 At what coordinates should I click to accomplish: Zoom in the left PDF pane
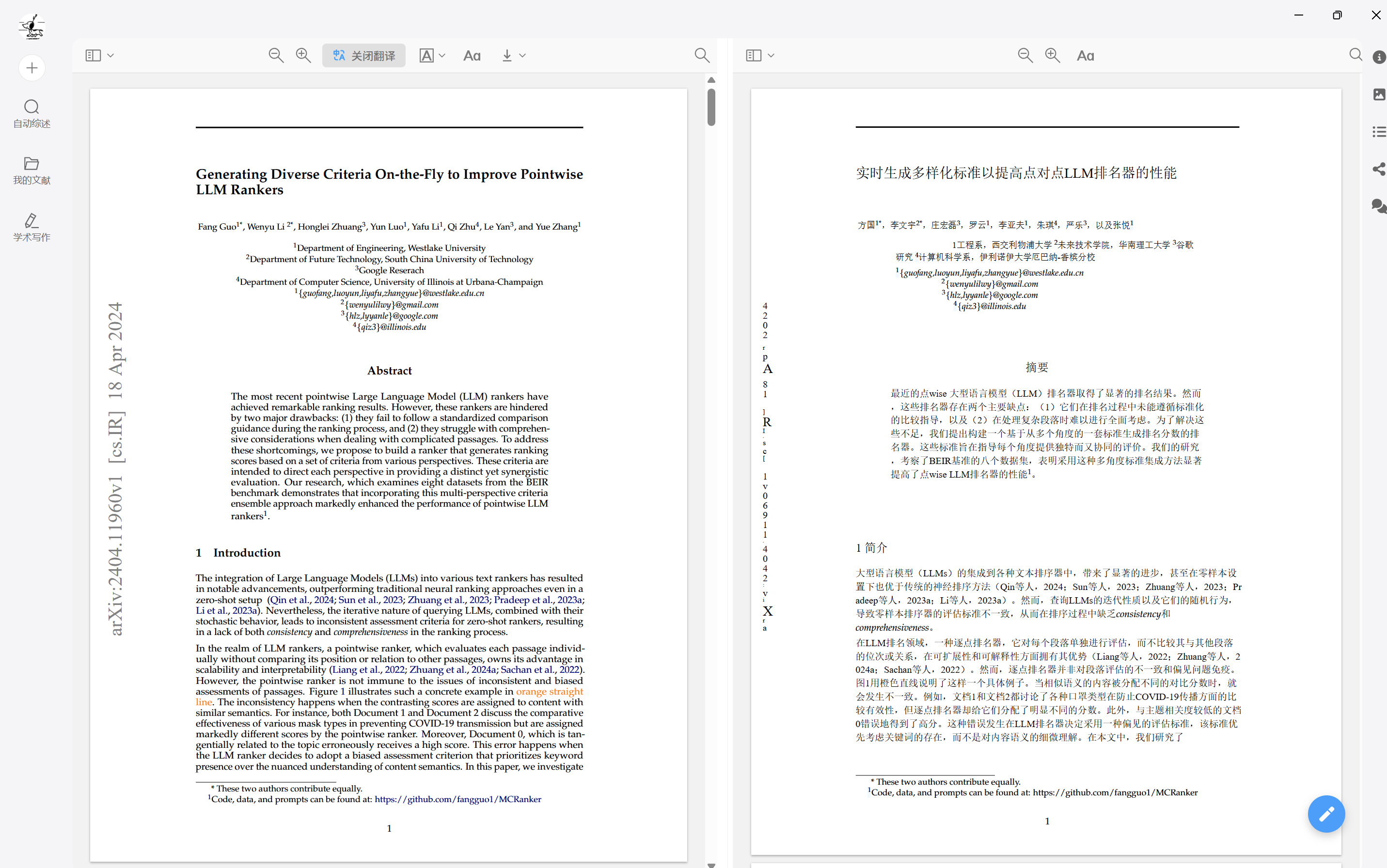tap(303, 56)
